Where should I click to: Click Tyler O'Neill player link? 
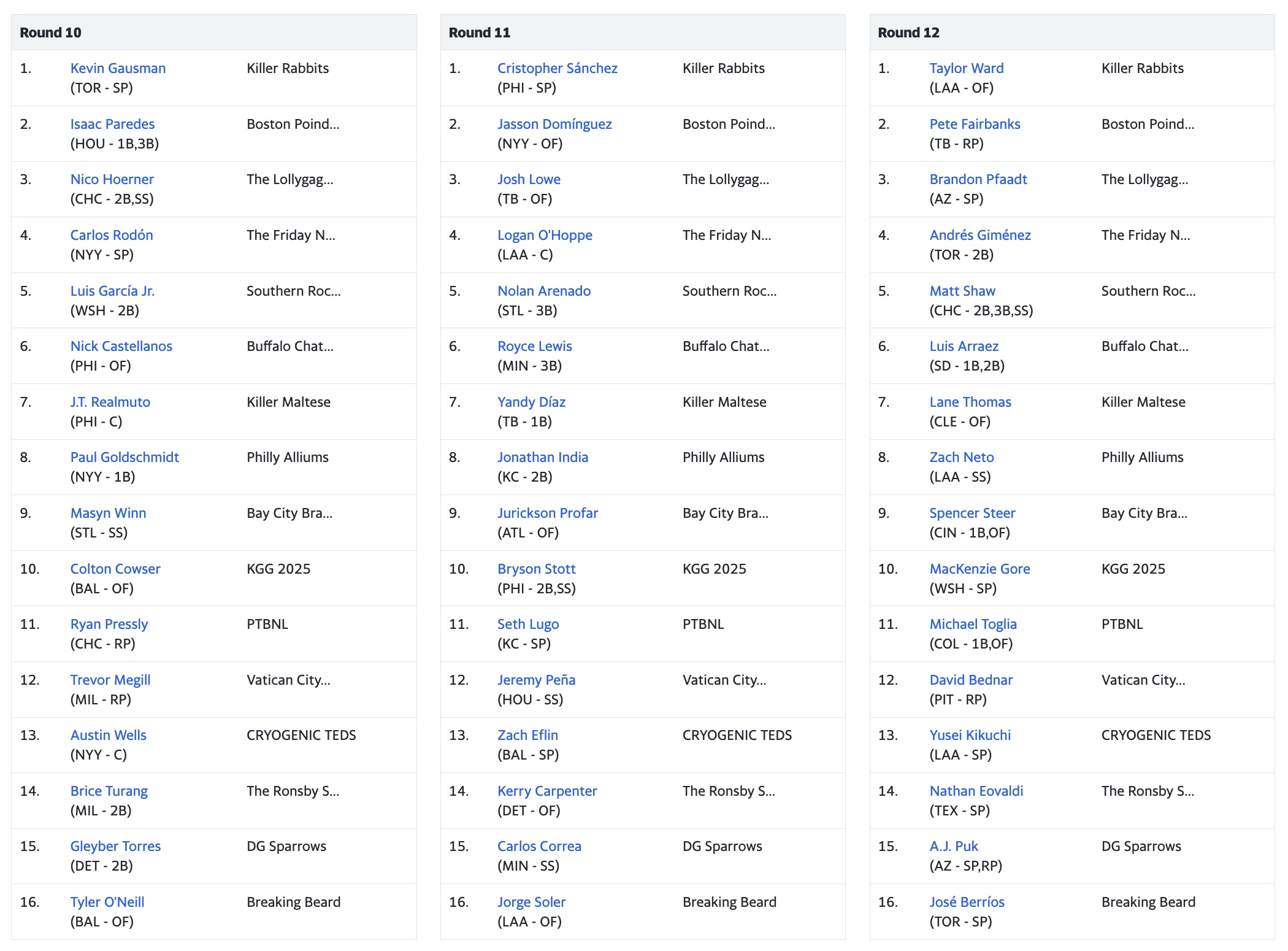pos(107,902)
